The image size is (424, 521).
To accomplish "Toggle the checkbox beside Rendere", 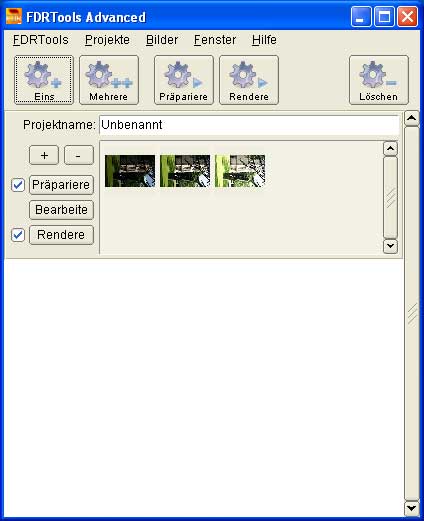I will pos(18,235).
